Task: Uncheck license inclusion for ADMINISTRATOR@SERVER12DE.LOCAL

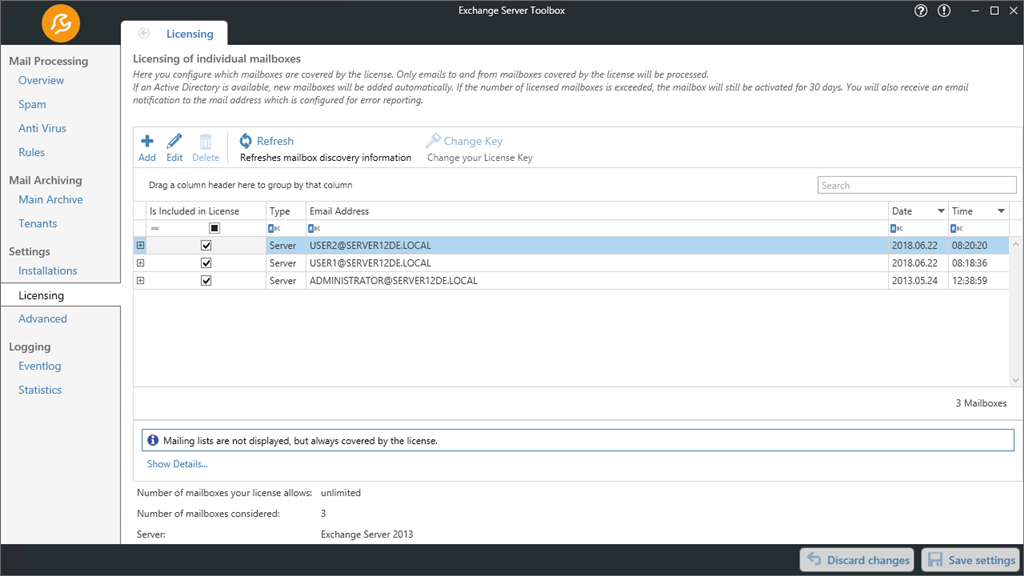Action: (206, 281)
